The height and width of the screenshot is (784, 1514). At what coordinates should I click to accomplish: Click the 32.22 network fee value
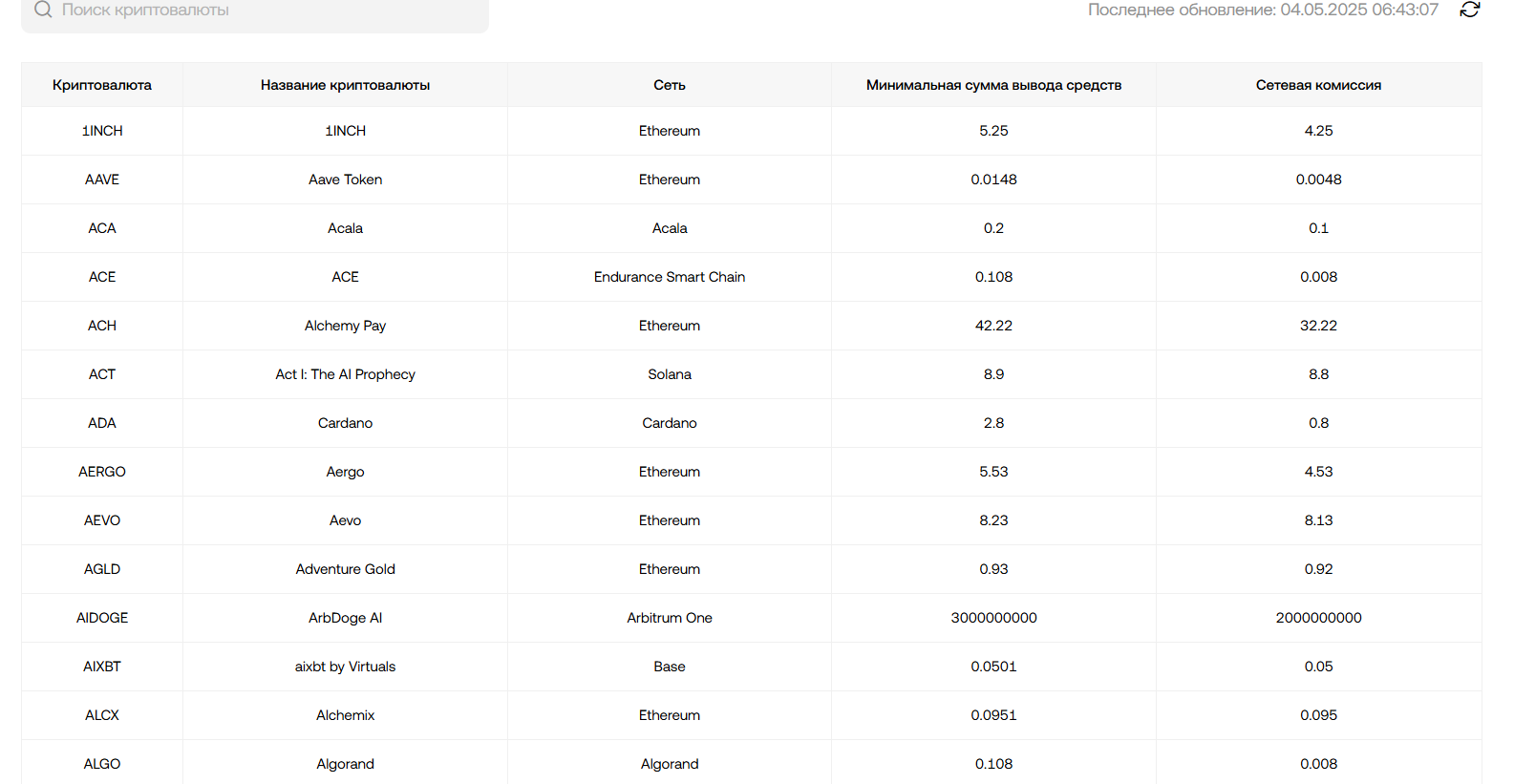pyautogui.click(x=1318, y=326)
